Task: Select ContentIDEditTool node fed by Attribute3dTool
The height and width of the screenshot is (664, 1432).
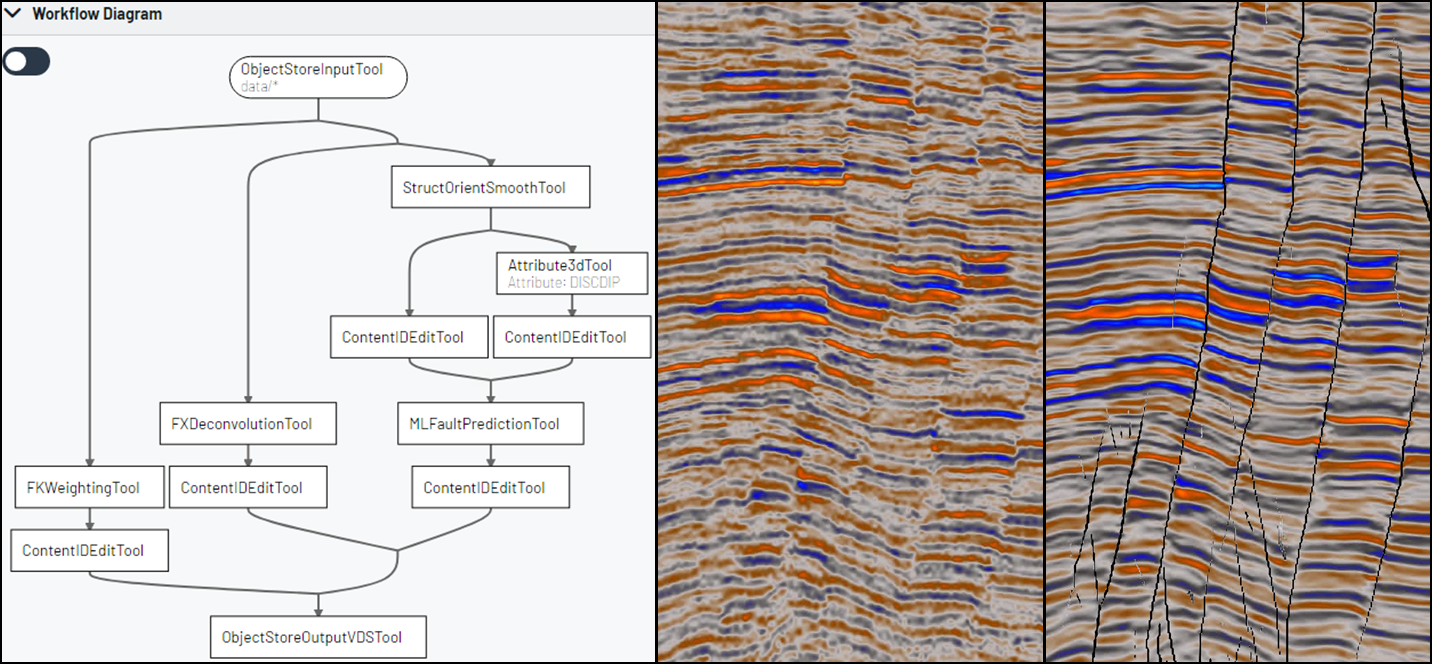Action: (x=572, y=337)
